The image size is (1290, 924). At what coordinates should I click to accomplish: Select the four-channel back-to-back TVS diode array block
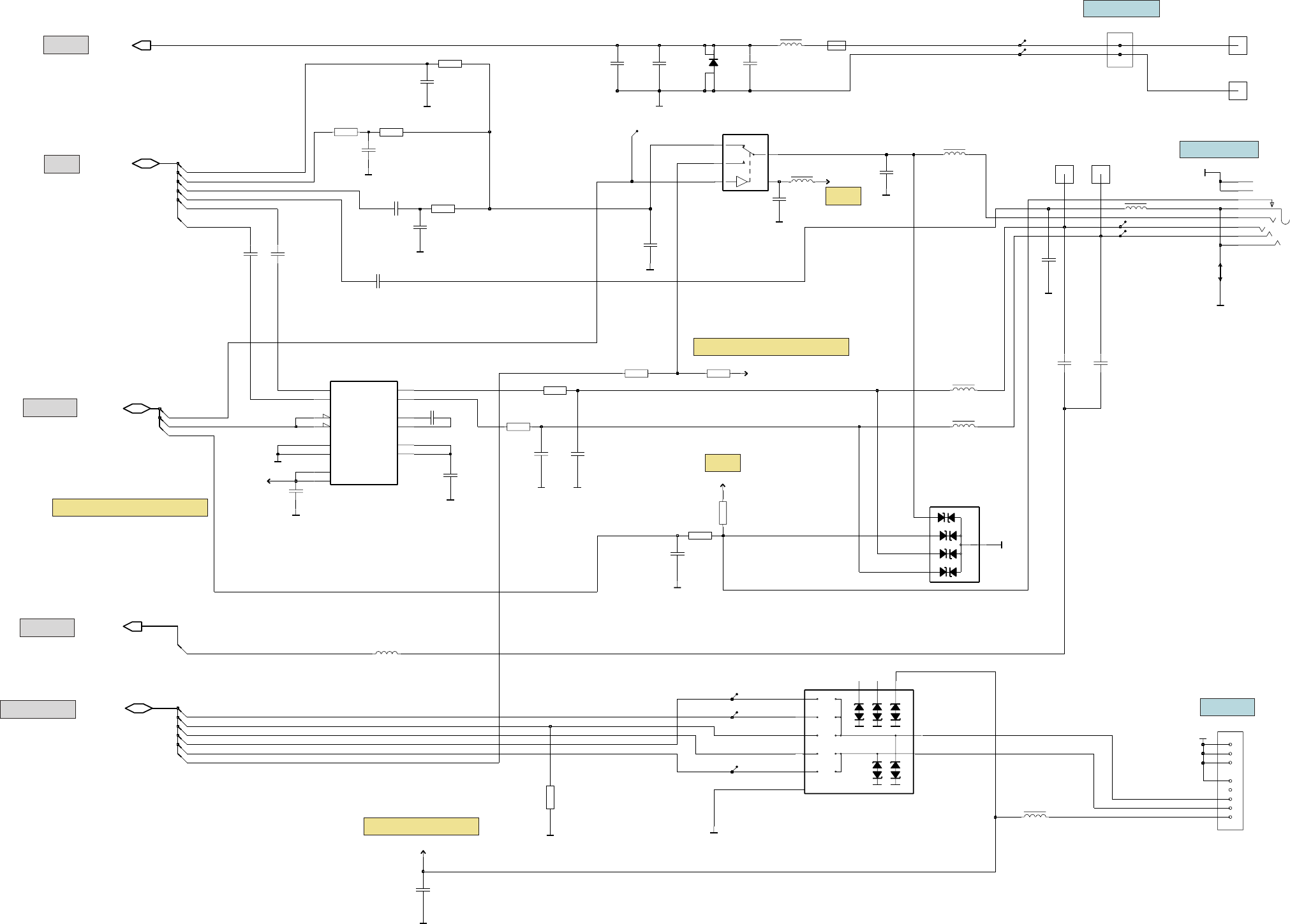954,545
